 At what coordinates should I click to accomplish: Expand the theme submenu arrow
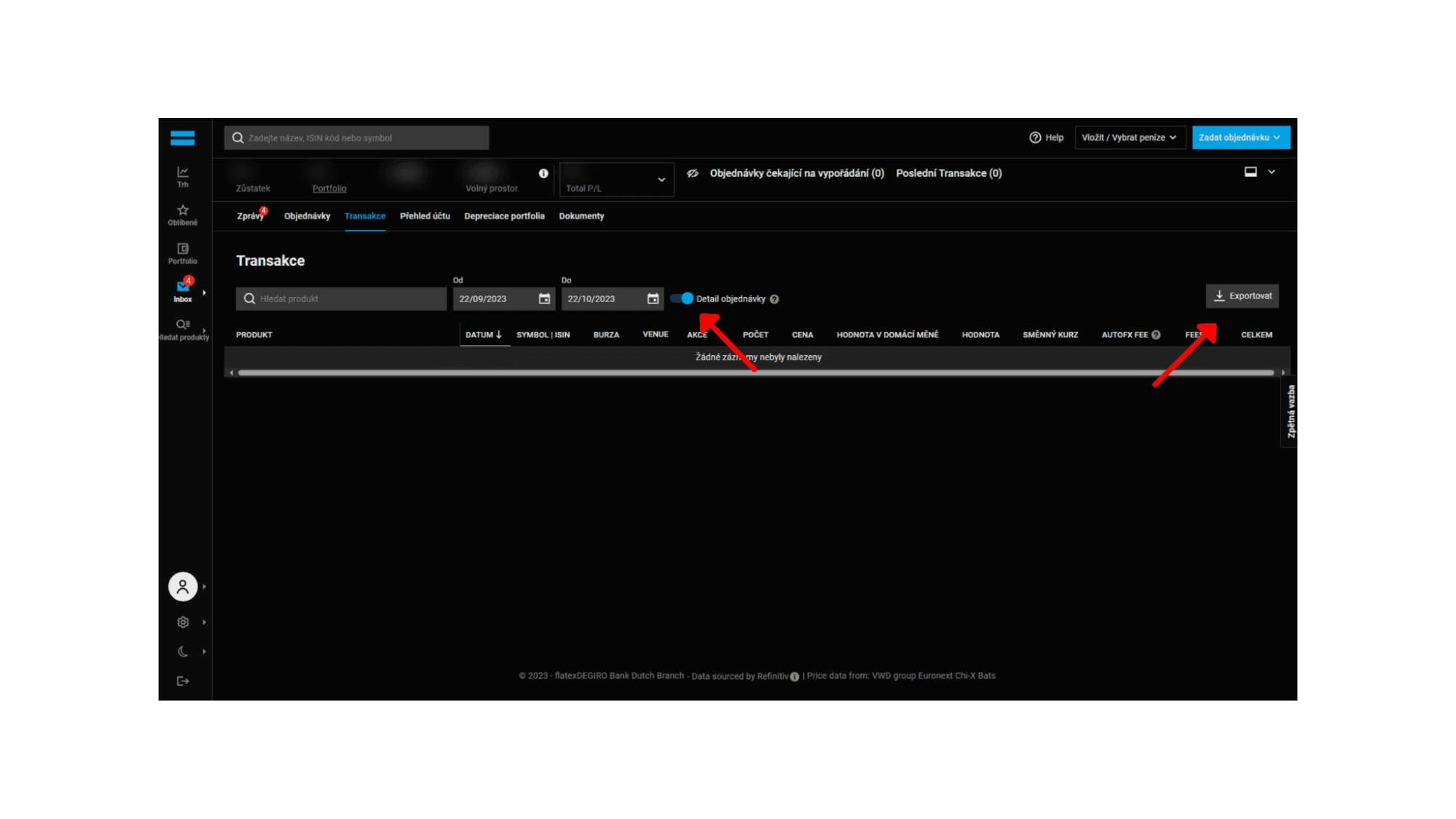click(204, 652)
